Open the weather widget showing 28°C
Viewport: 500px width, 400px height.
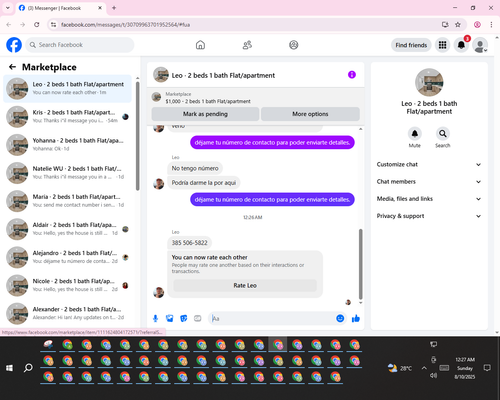pos(400,368)
